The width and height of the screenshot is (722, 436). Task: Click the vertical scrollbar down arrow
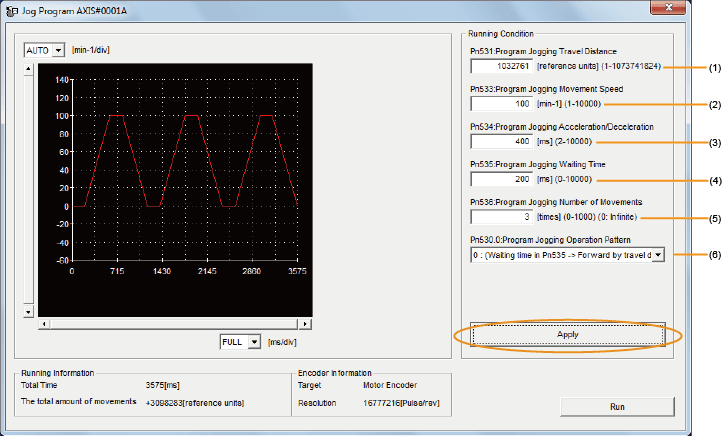pos(29,312)
